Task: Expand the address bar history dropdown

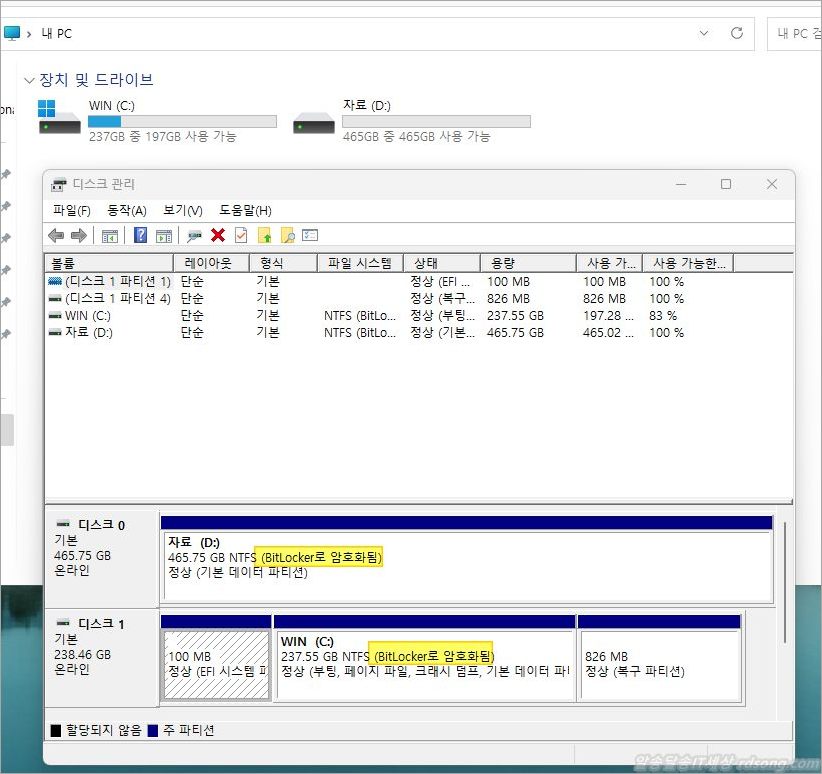Action: 709,33
